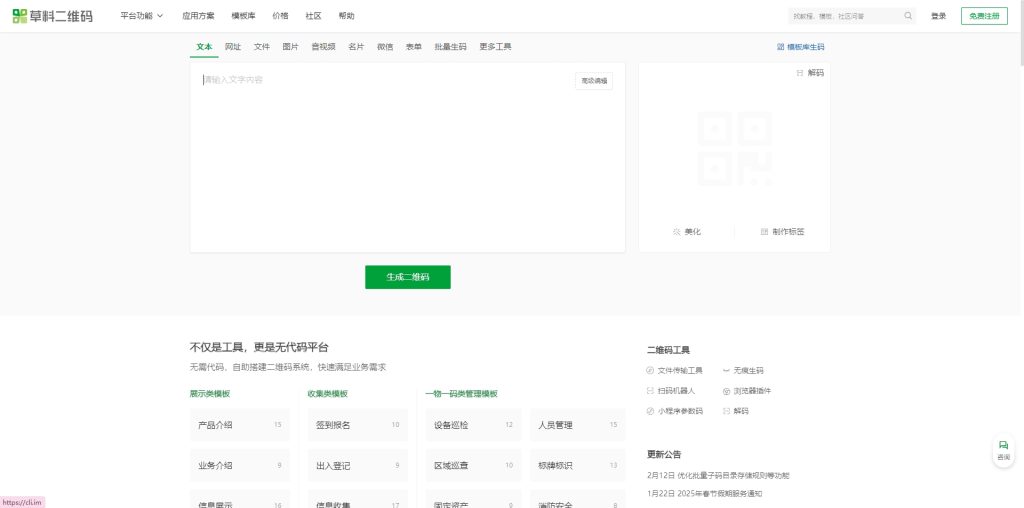Click the 美化 button text

692,232
